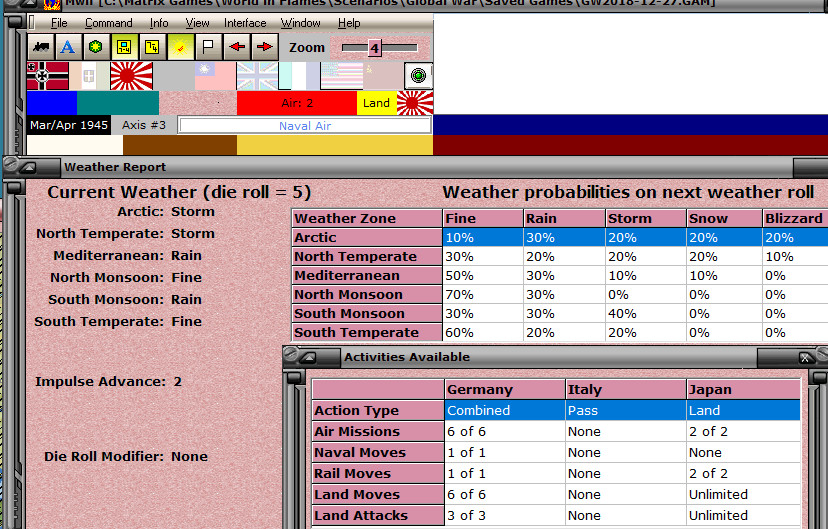Click the blue letter A toolbar icon
The height and width of the screenshot is (529, 828).
pyautogui.click(x=68, y=48)
